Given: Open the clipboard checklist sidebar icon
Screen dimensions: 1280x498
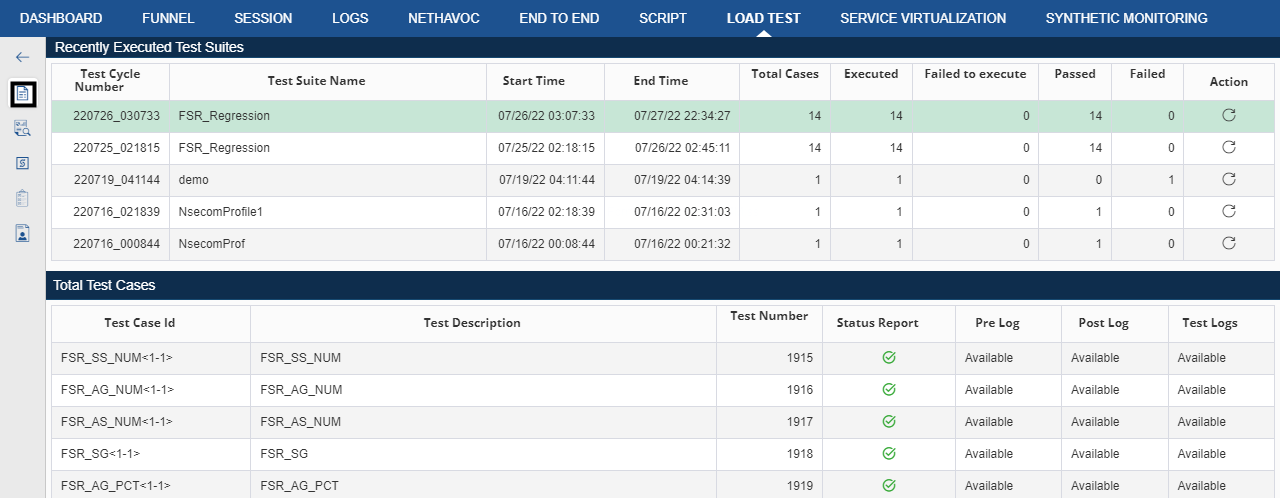Looking at the screenshot, I should (x=23, y=198).
